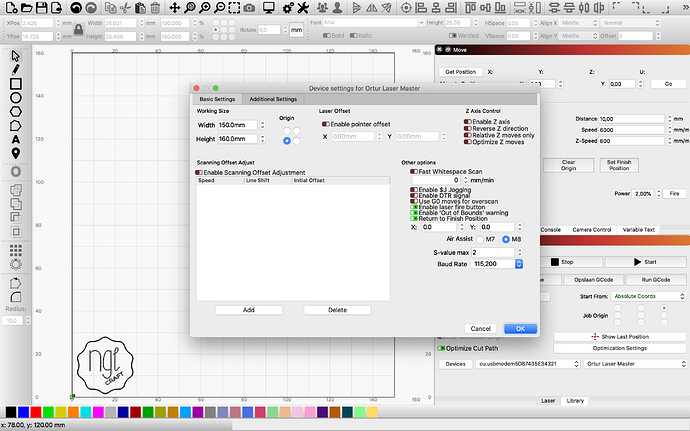Click the Start button in Laser panel
Screen dimensions: 690x431
click(645, 262)
